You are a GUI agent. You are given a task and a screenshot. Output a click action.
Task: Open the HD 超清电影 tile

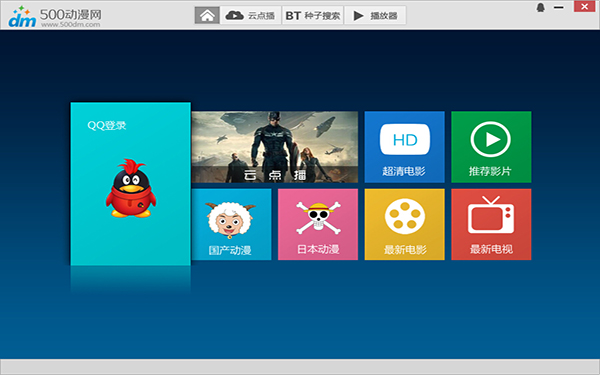404,147
